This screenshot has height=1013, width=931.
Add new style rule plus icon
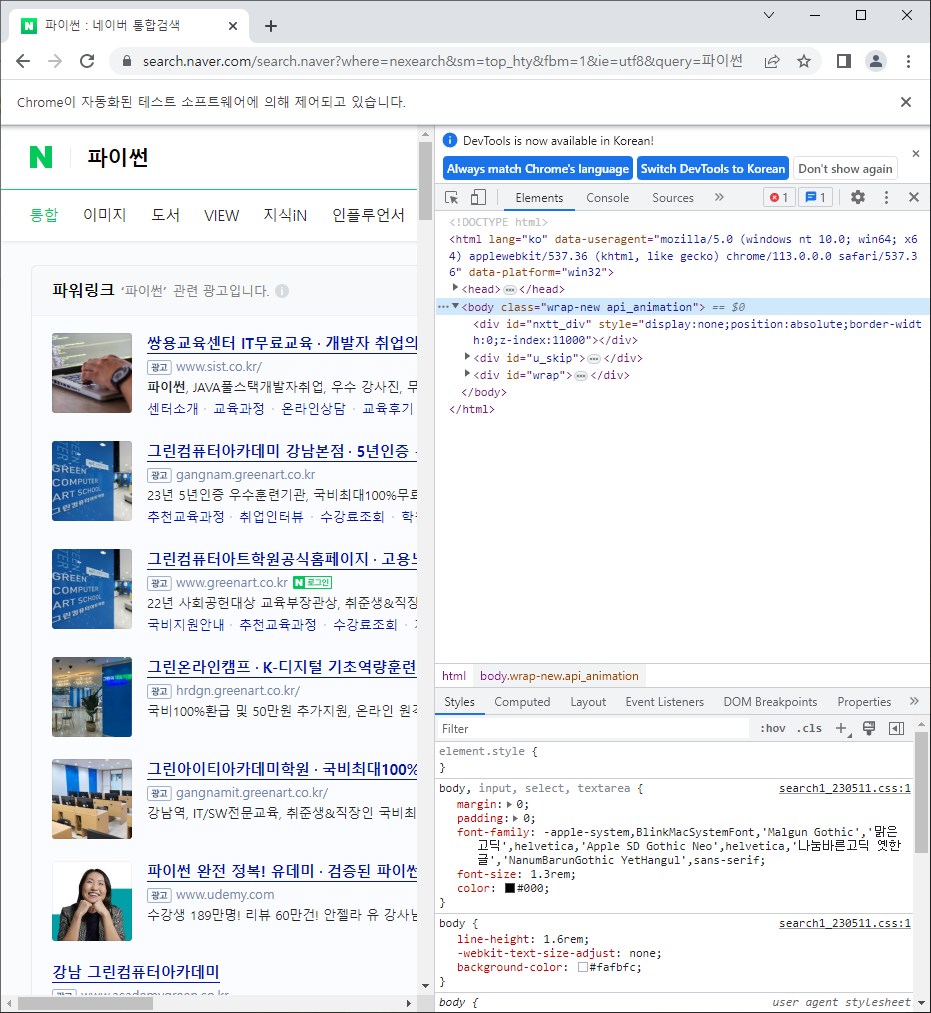pos(841,728)
